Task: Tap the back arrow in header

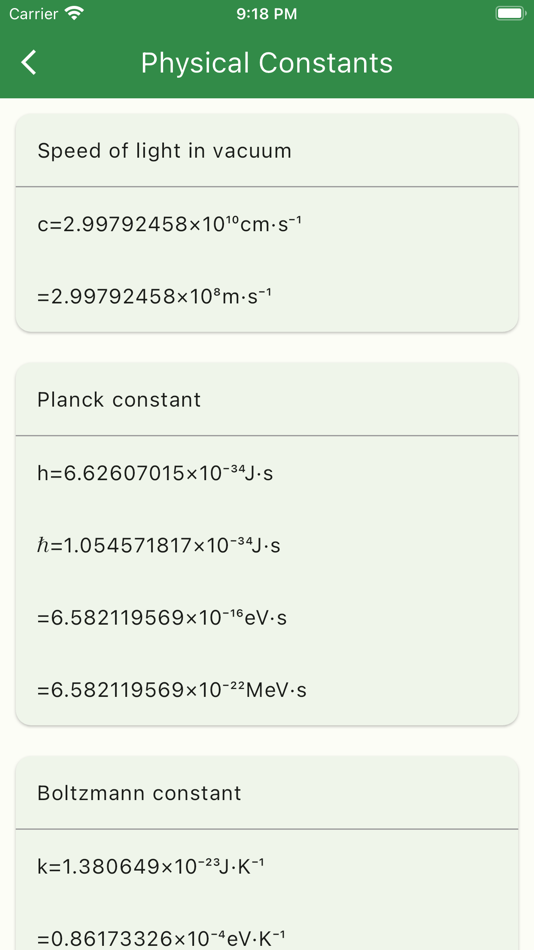Action: tap(28, 63)
